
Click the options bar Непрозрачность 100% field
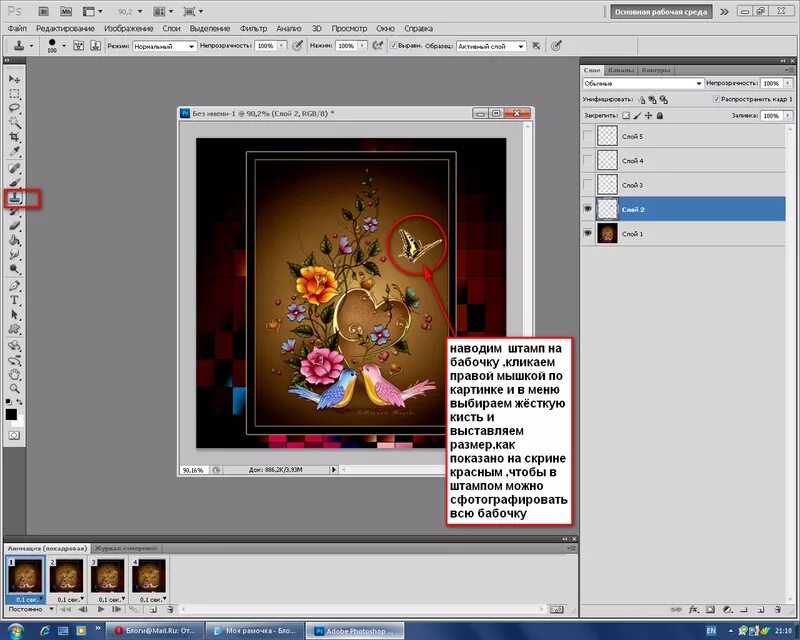coord(266,46)
